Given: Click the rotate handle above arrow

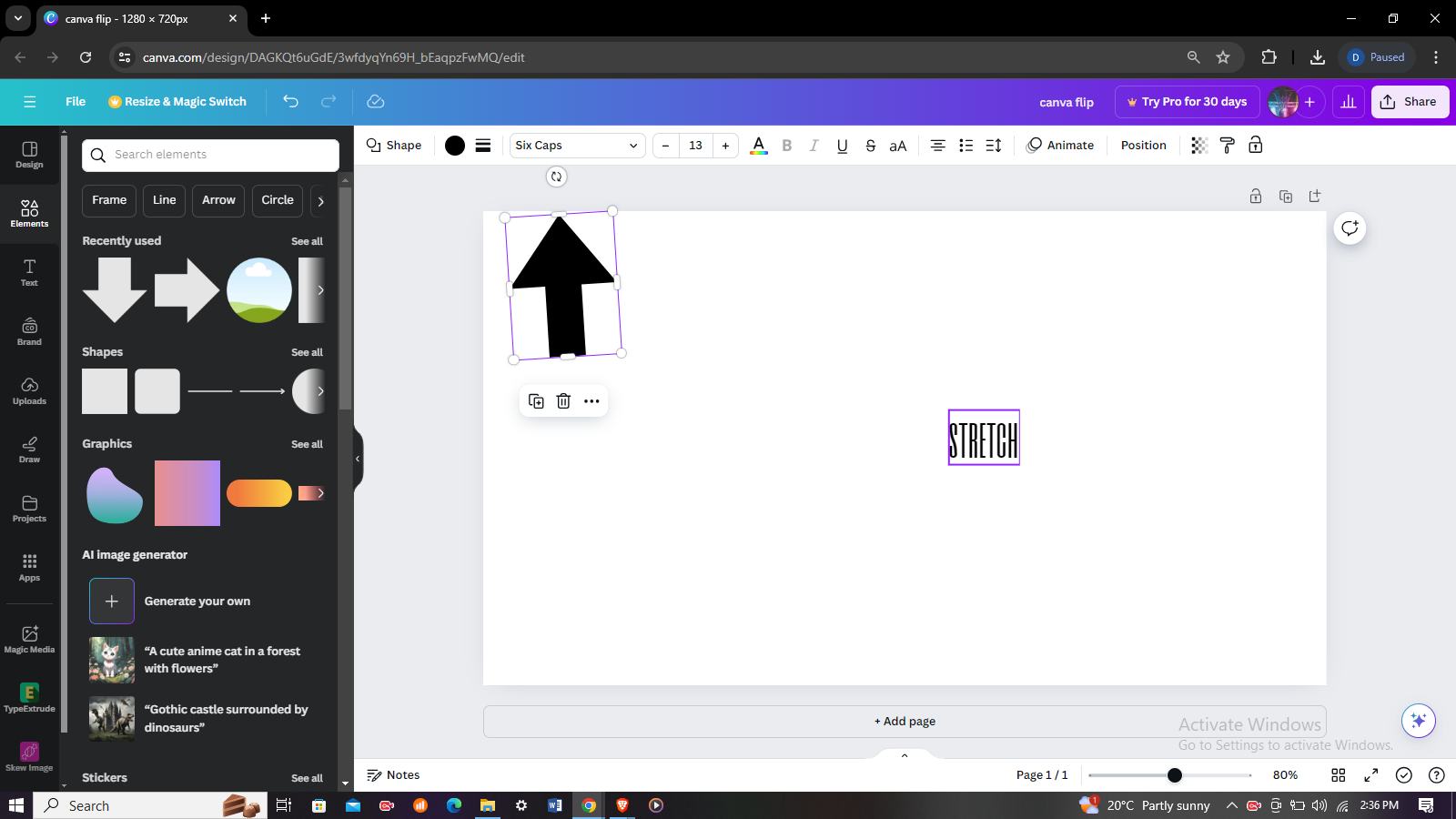Looking at the screenshot, I should [556, 177].
